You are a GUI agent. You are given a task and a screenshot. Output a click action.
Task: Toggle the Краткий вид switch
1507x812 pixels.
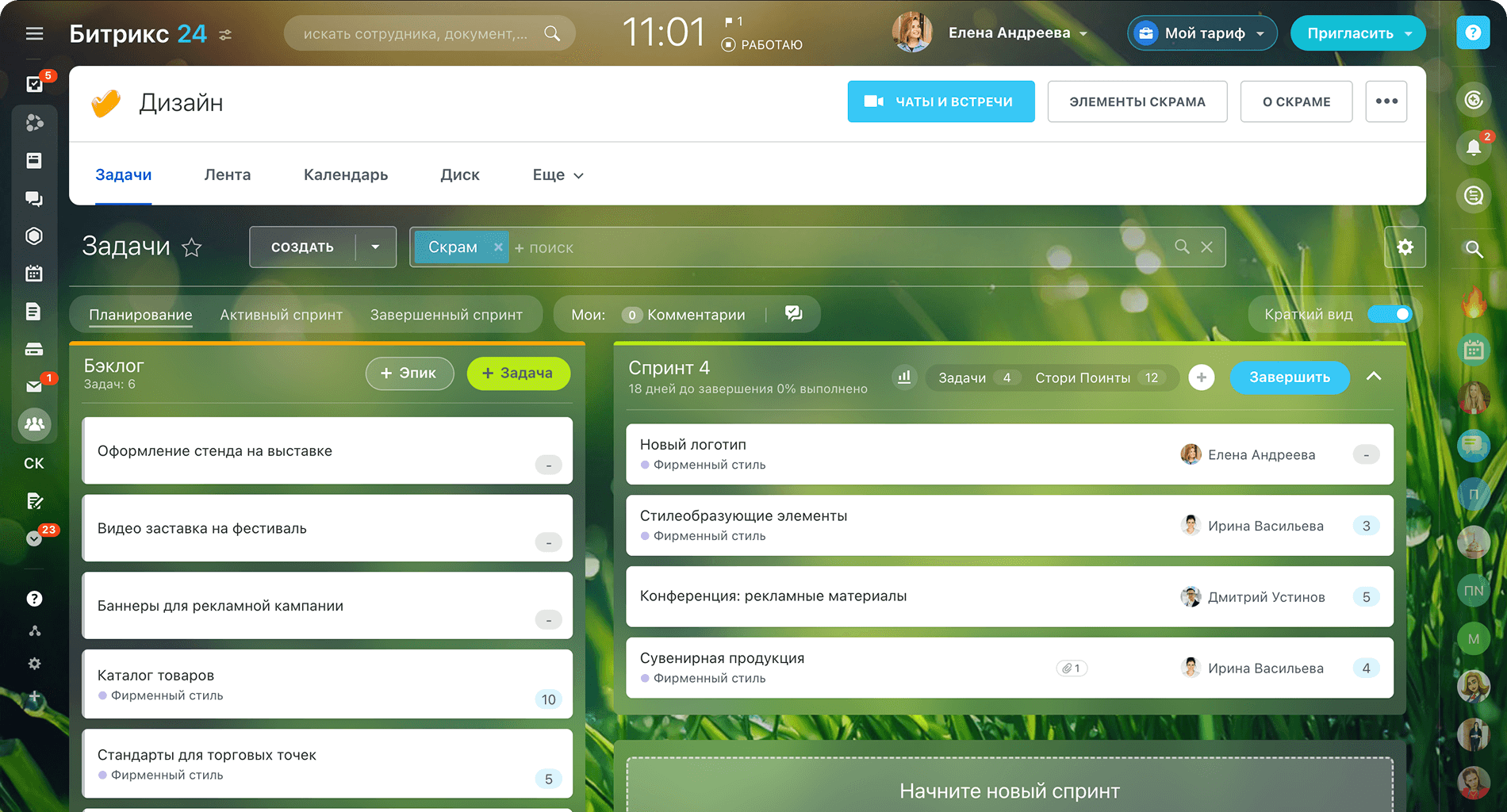1390,314
